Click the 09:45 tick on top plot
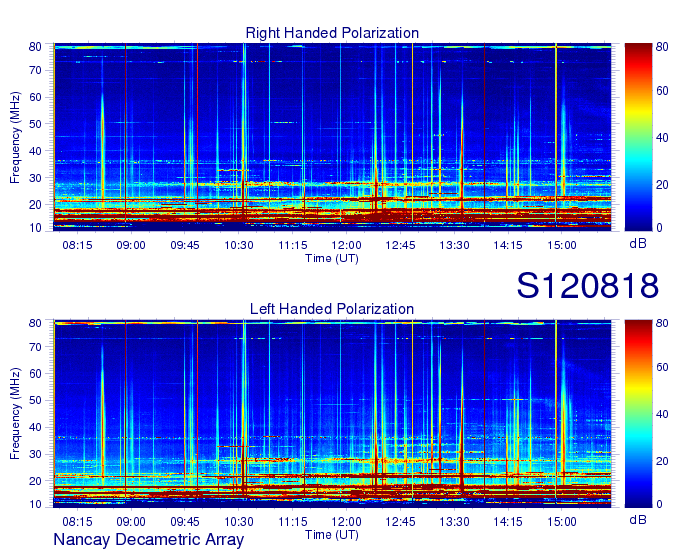Image resolution: width=680 pixels, height=552 pixels. [185, 245]
